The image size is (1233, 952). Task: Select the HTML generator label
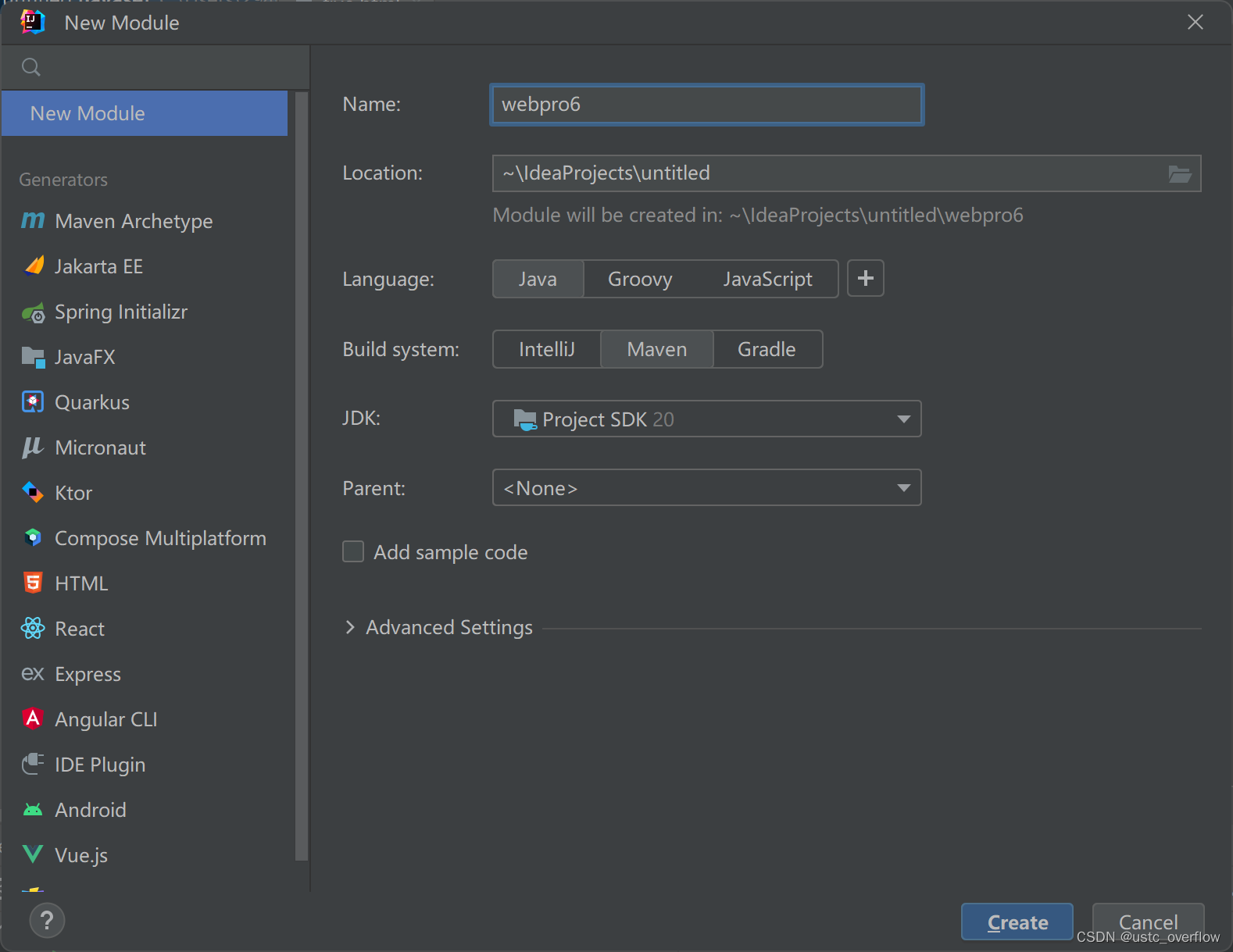coord(81,583)
